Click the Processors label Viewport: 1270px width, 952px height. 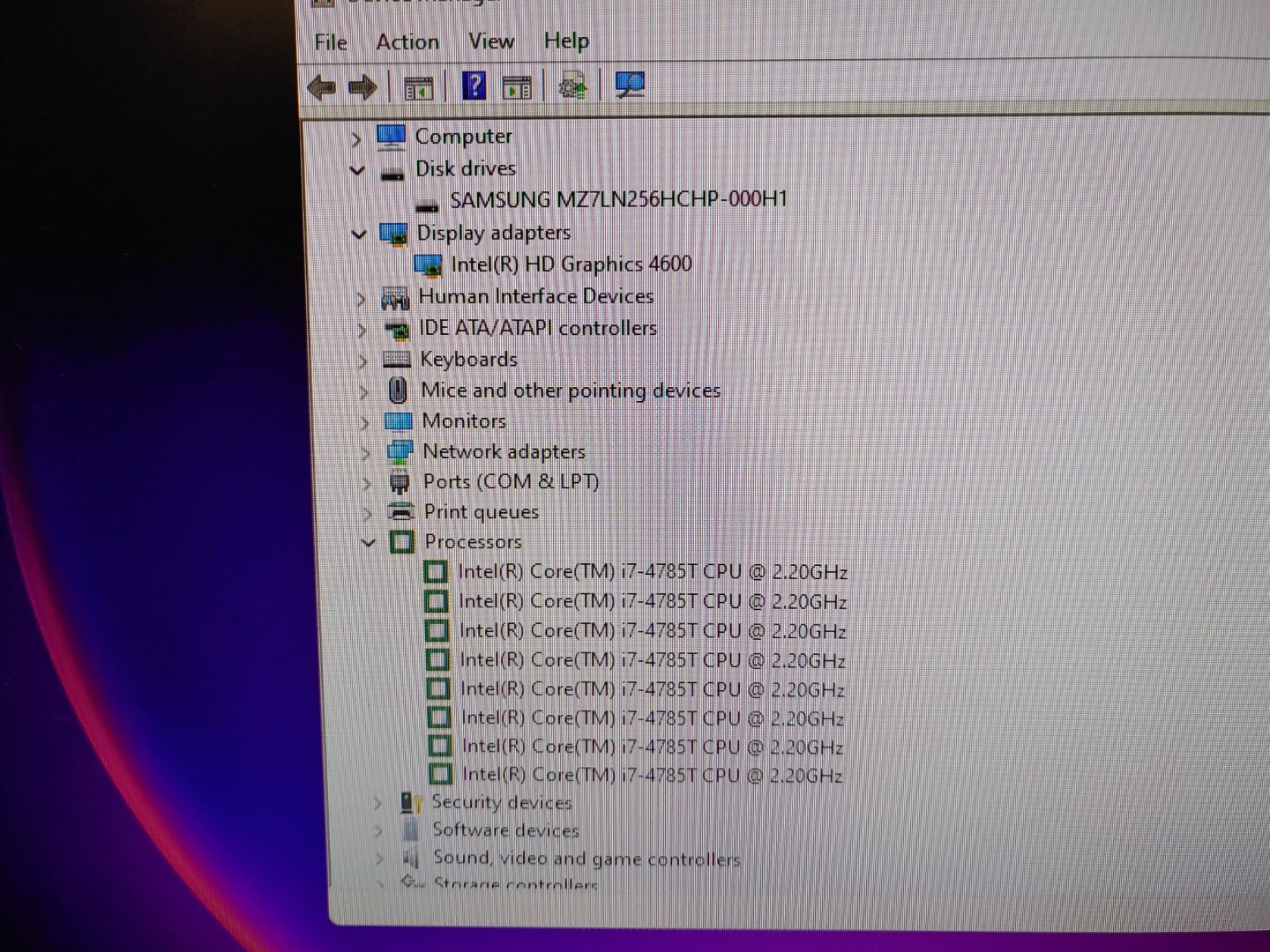(x=473, y=541)
